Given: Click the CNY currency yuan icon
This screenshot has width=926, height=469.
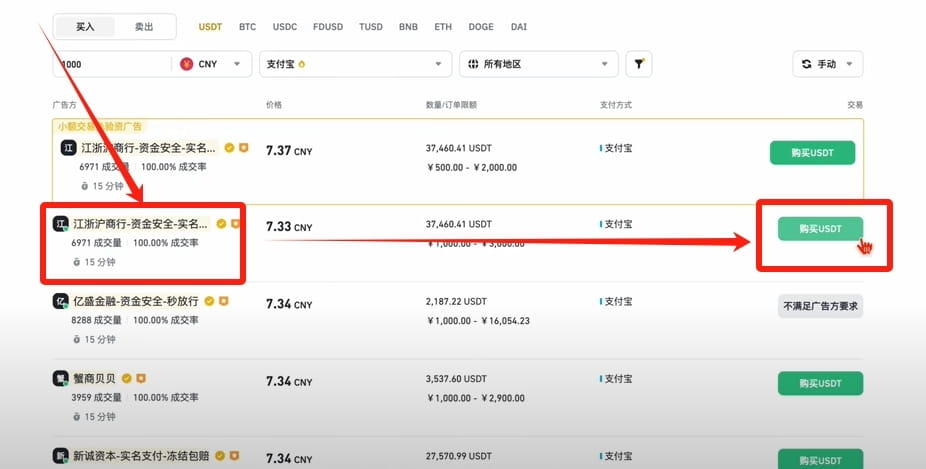Looking at the screenshot, I should [x=187, y=64].
